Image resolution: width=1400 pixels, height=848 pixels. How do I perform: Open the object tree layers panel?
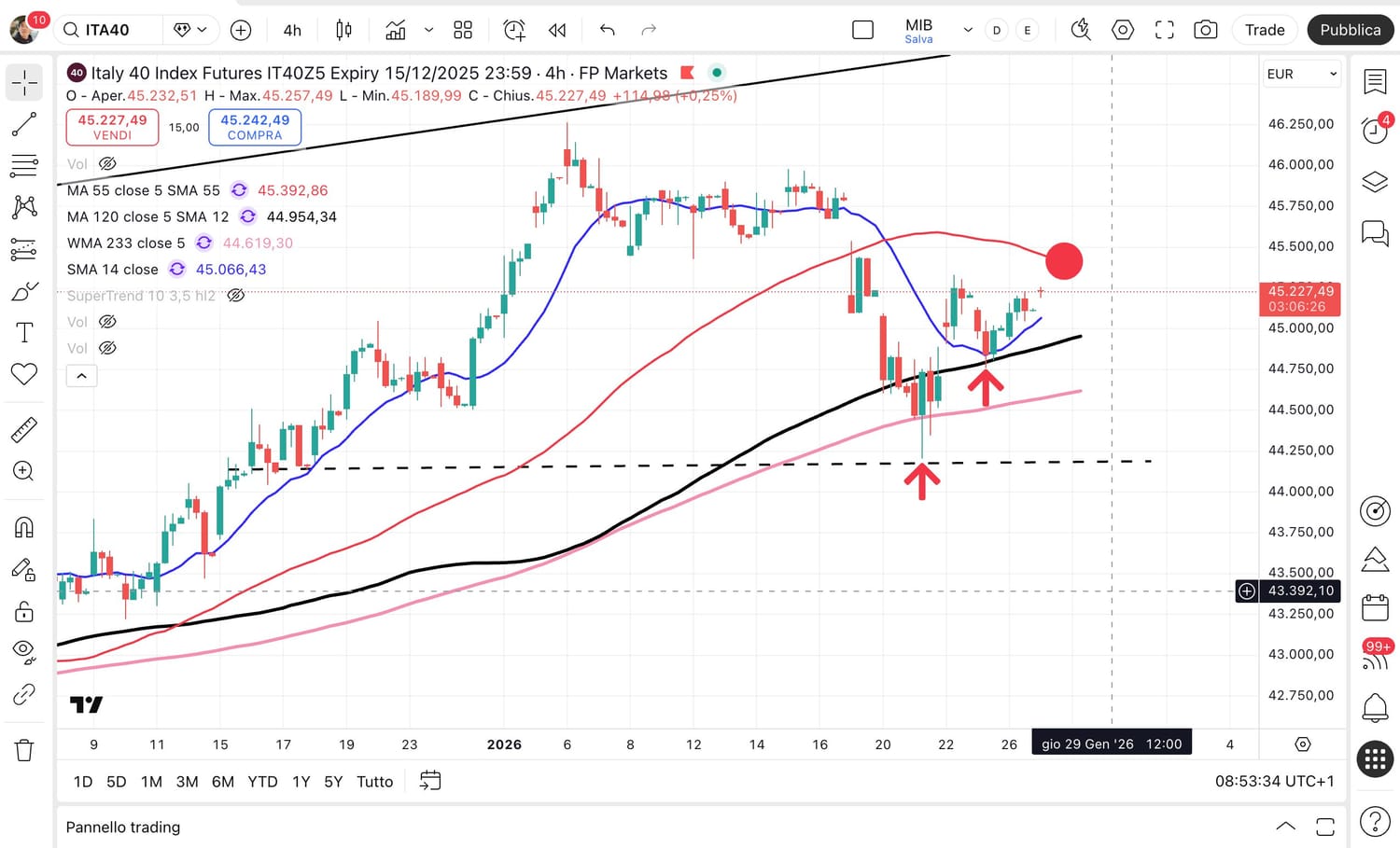[1375, 181]
